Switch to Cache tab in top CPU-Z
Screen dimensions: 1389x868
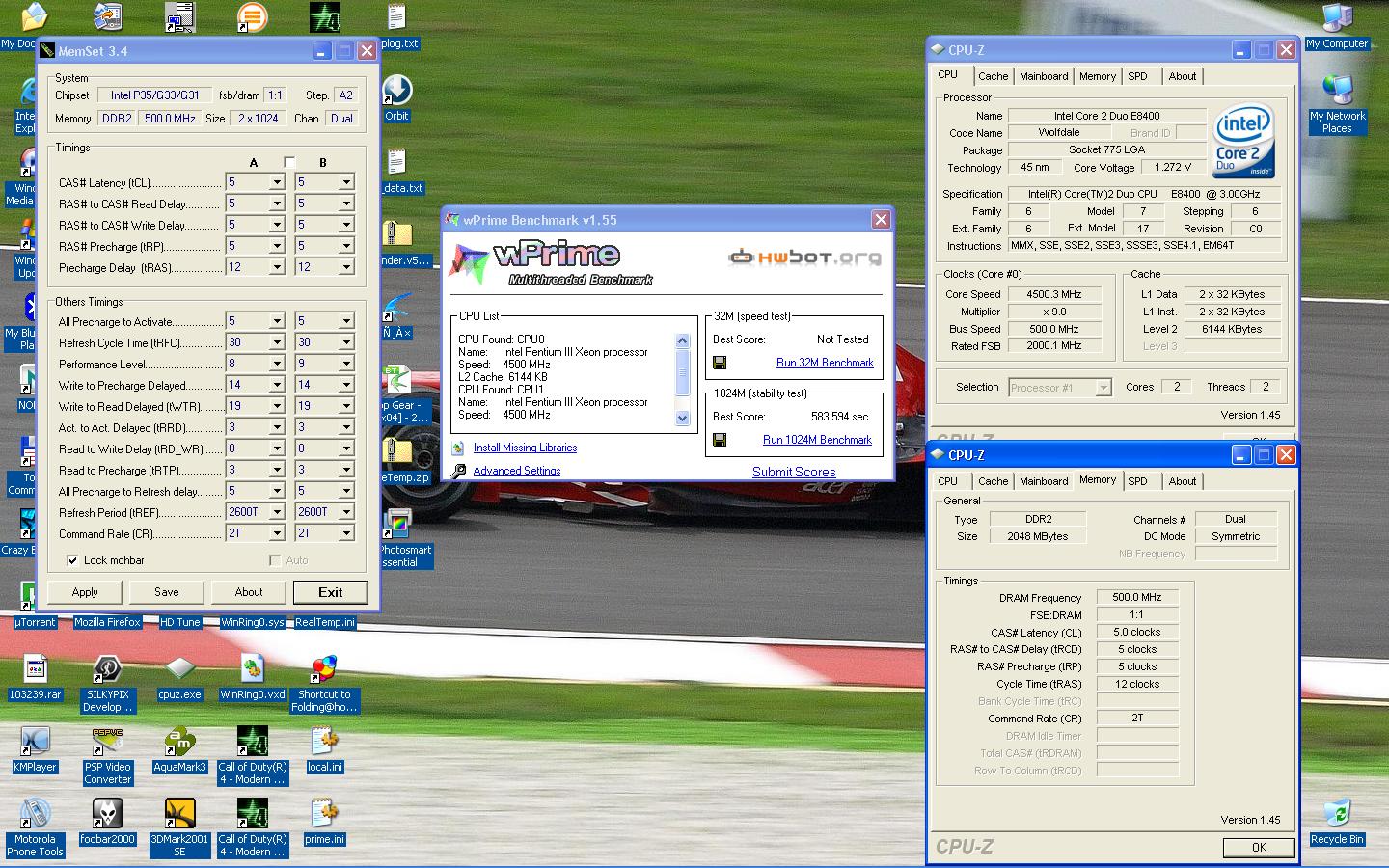(993, 76)
